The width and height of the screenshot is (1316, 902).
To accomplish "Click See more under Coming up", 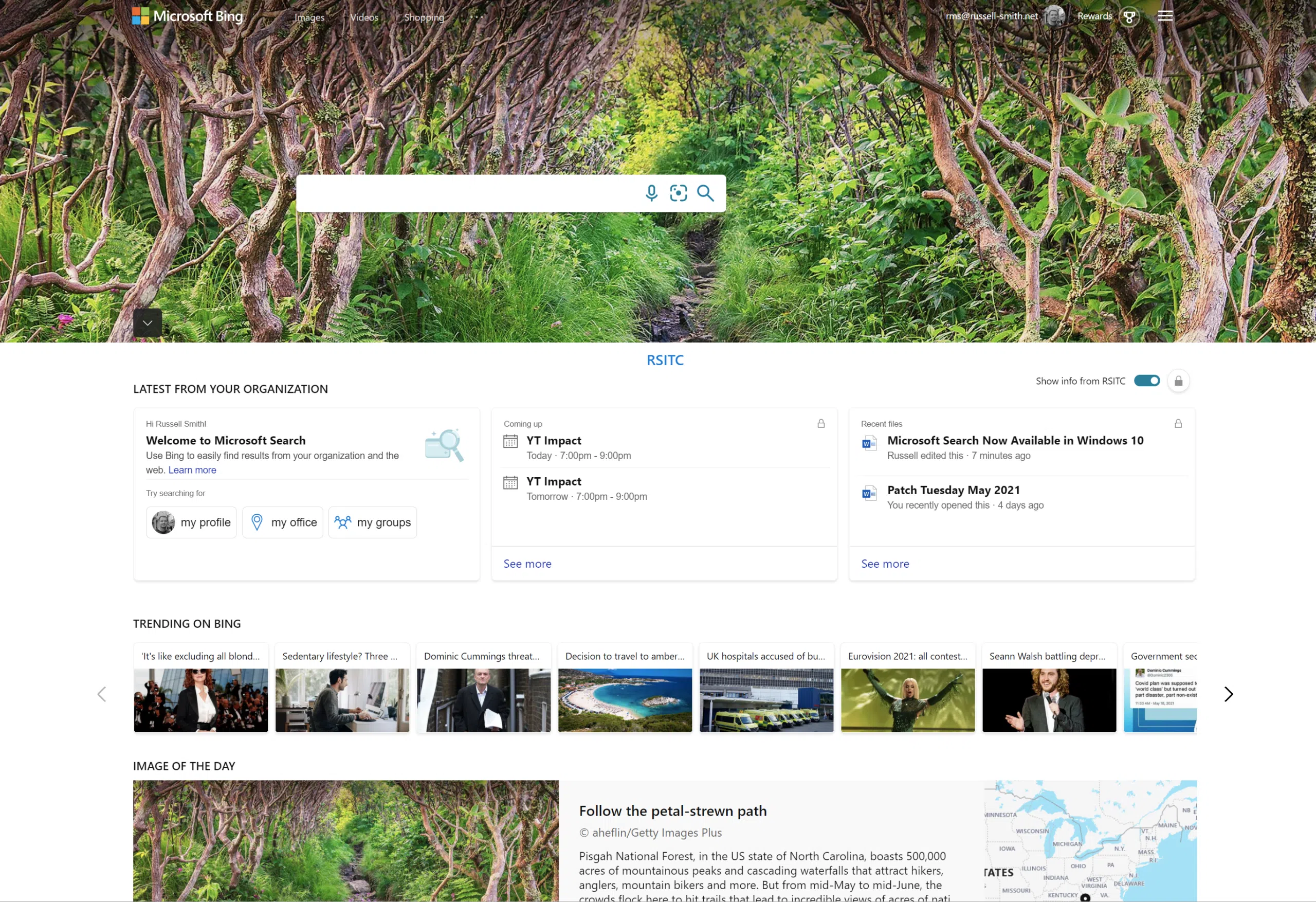I will pyautogui.click(x=527, y=564).
